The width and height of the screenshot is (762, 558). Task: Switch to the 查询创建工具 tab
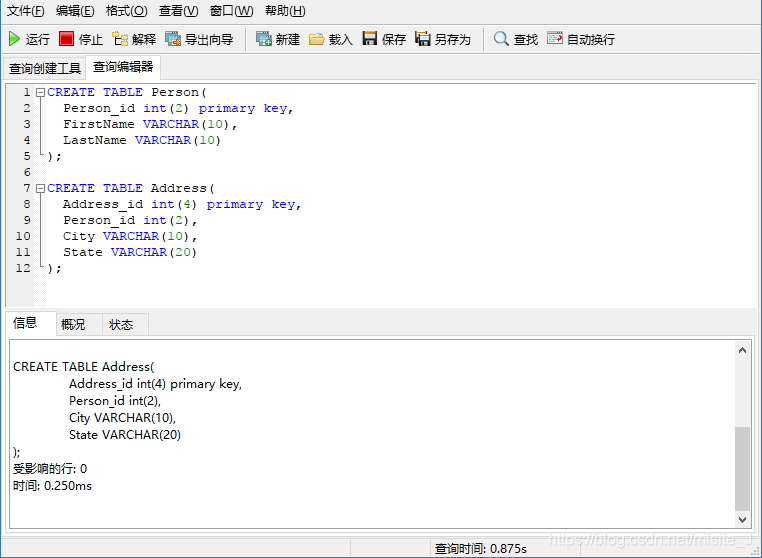click(44, 69)
